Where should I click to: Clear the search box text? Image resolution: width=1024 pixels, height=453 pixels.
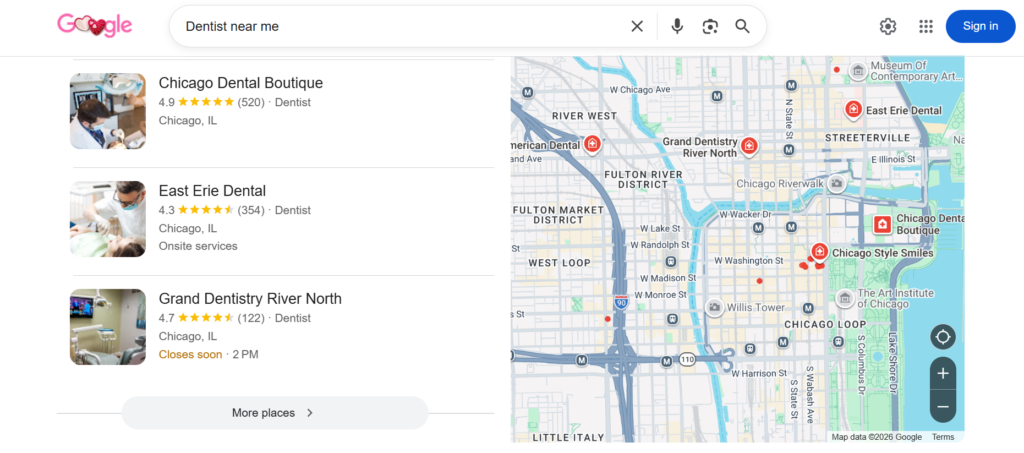point(637,26)
